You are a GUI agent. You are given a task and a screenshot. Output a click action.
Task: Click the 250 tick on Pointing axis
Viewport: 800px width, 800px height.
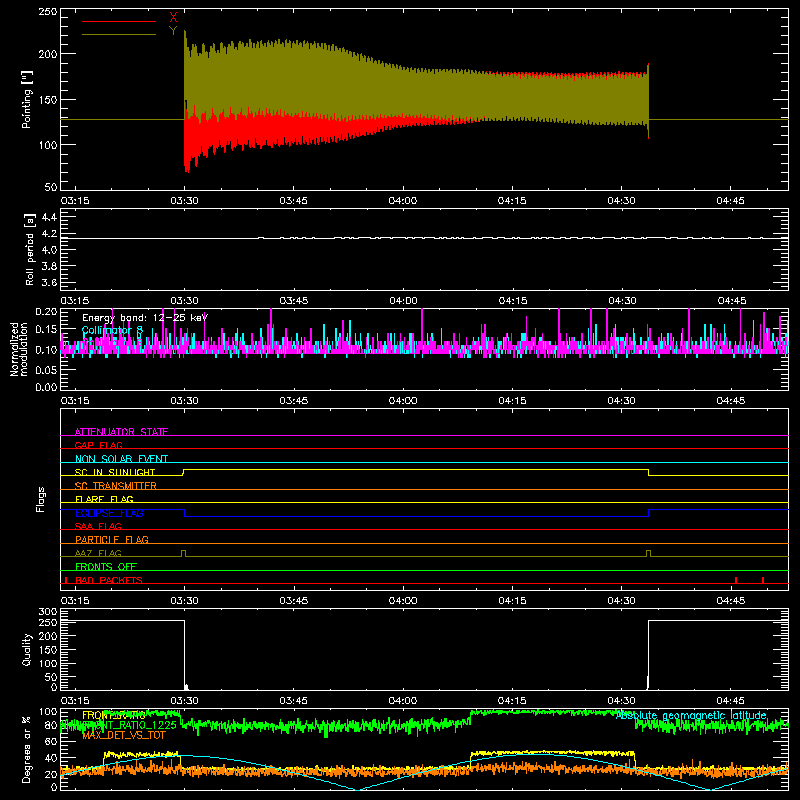(48, 11)
